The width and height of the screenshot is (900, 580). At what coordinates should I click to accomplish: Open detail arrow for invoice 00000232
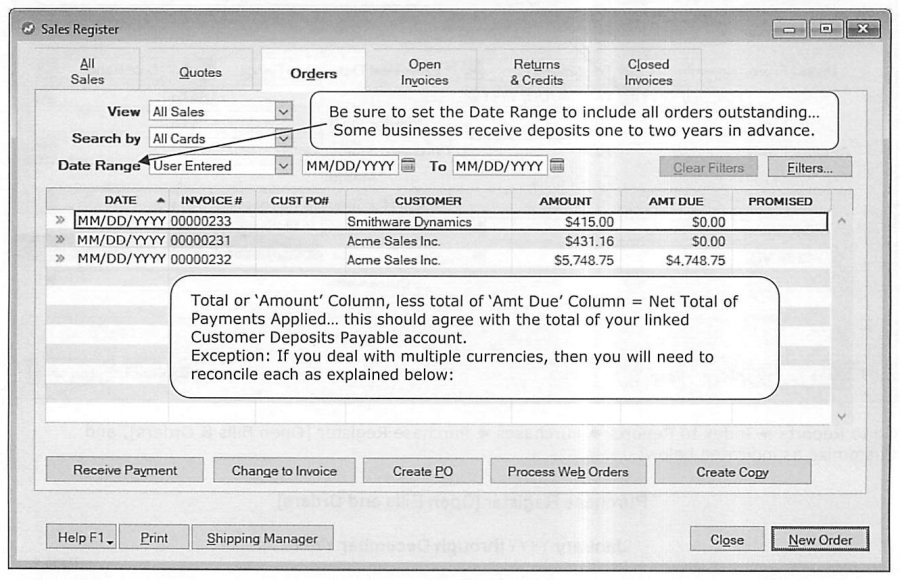click(x=60, y=258)
